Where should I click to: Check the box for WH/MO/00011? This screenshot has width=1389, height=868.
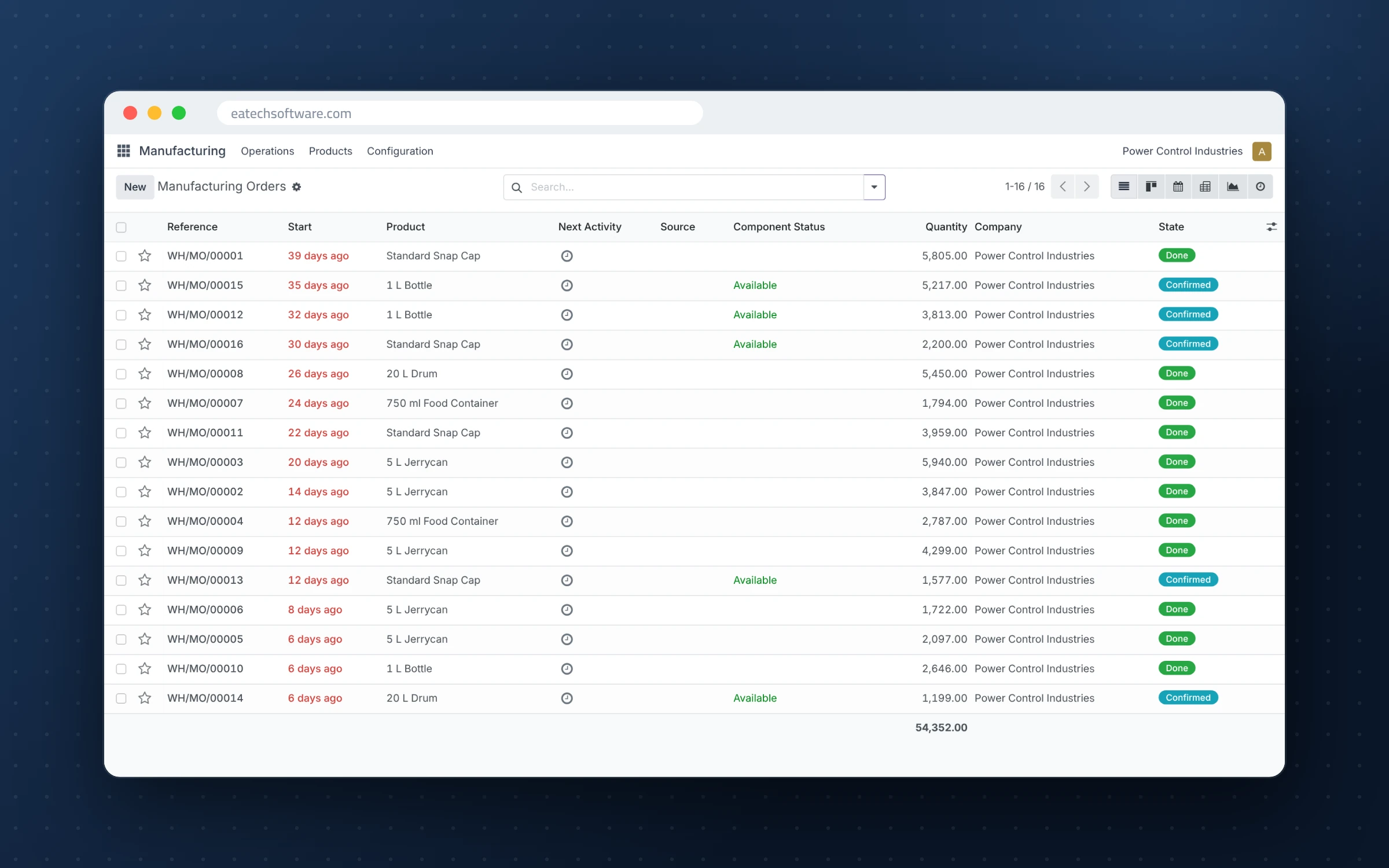click(x=121, y=433)
